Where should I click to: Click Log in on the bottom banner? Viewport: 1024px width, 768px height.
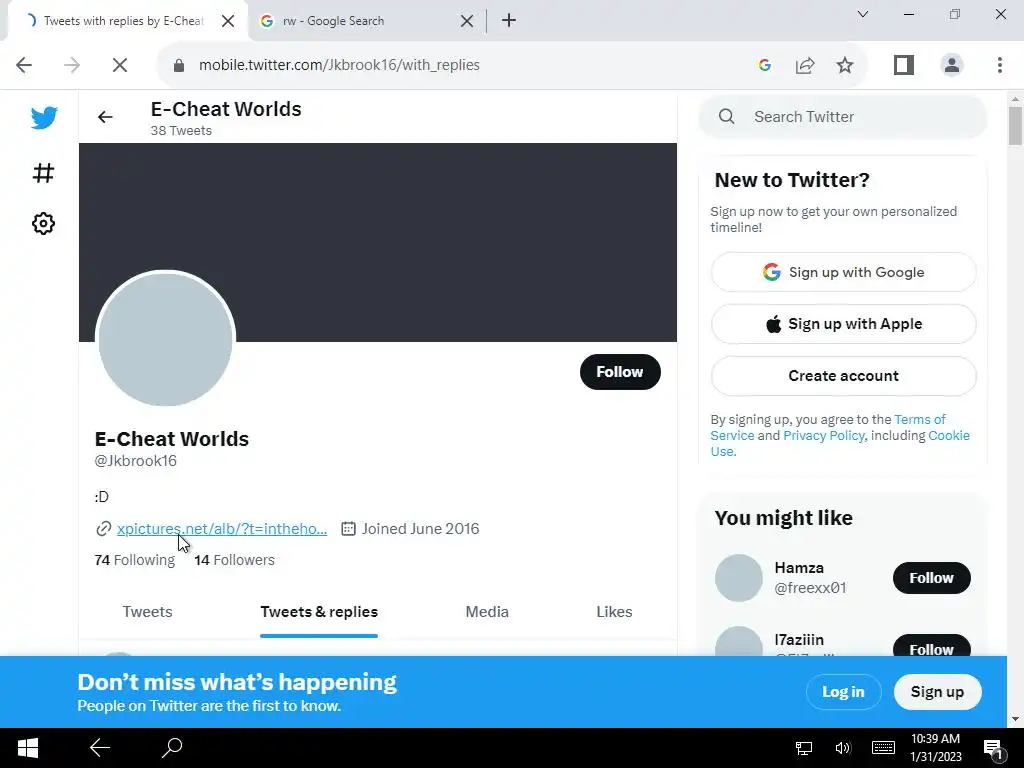click(843, 692)
